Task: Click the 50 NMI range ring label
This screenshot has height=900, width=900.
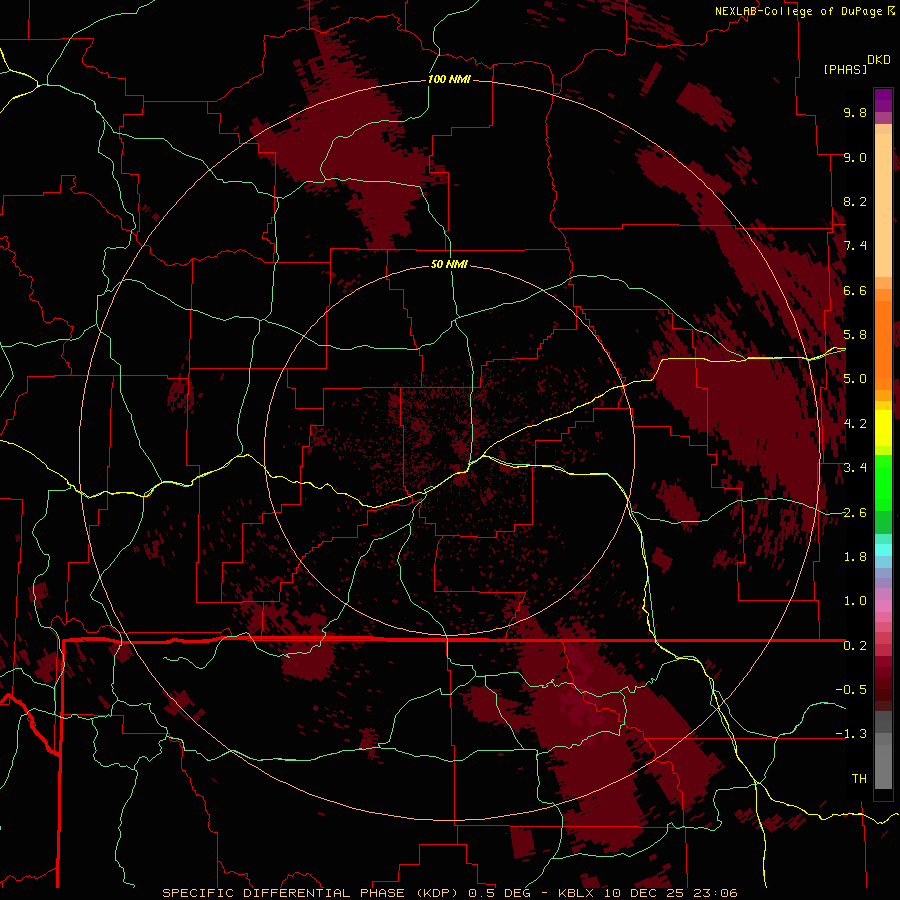Action: click(449, 264)
